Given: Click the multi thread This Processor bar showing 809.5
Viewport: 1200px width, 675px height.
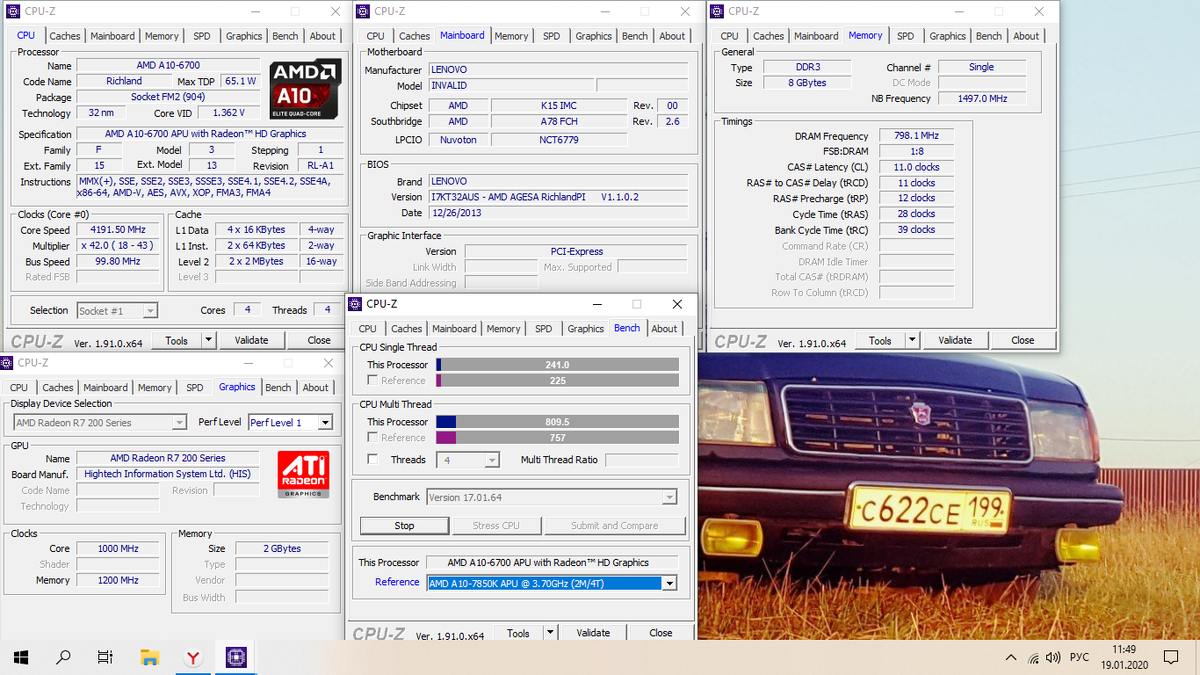Looking at the screenshot, I should pyautogui.click(x=557, y=422).
